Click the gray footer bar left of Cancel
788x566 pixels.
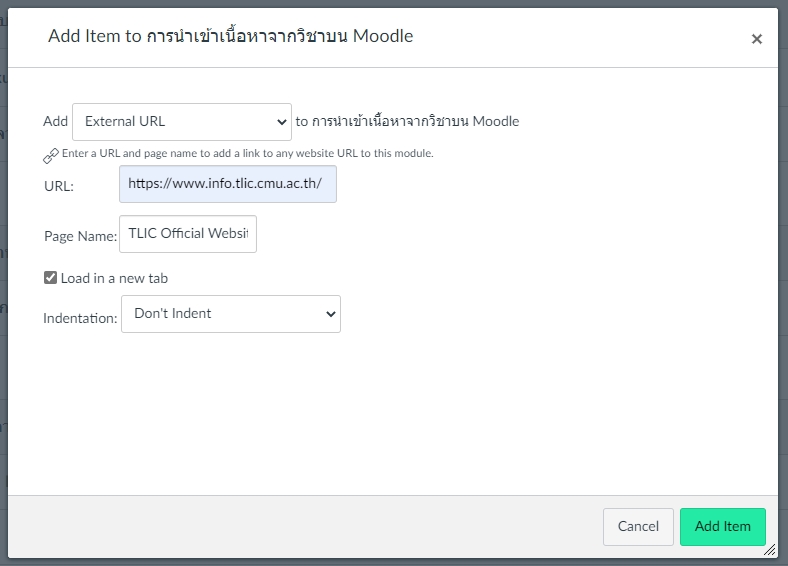tap(300, 525)
